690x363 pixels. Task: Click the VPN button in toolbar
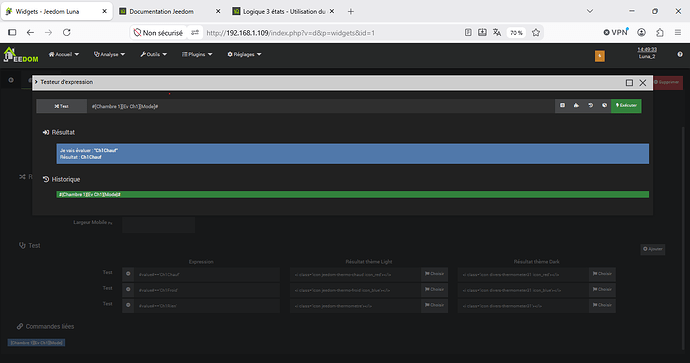[616, 33]
